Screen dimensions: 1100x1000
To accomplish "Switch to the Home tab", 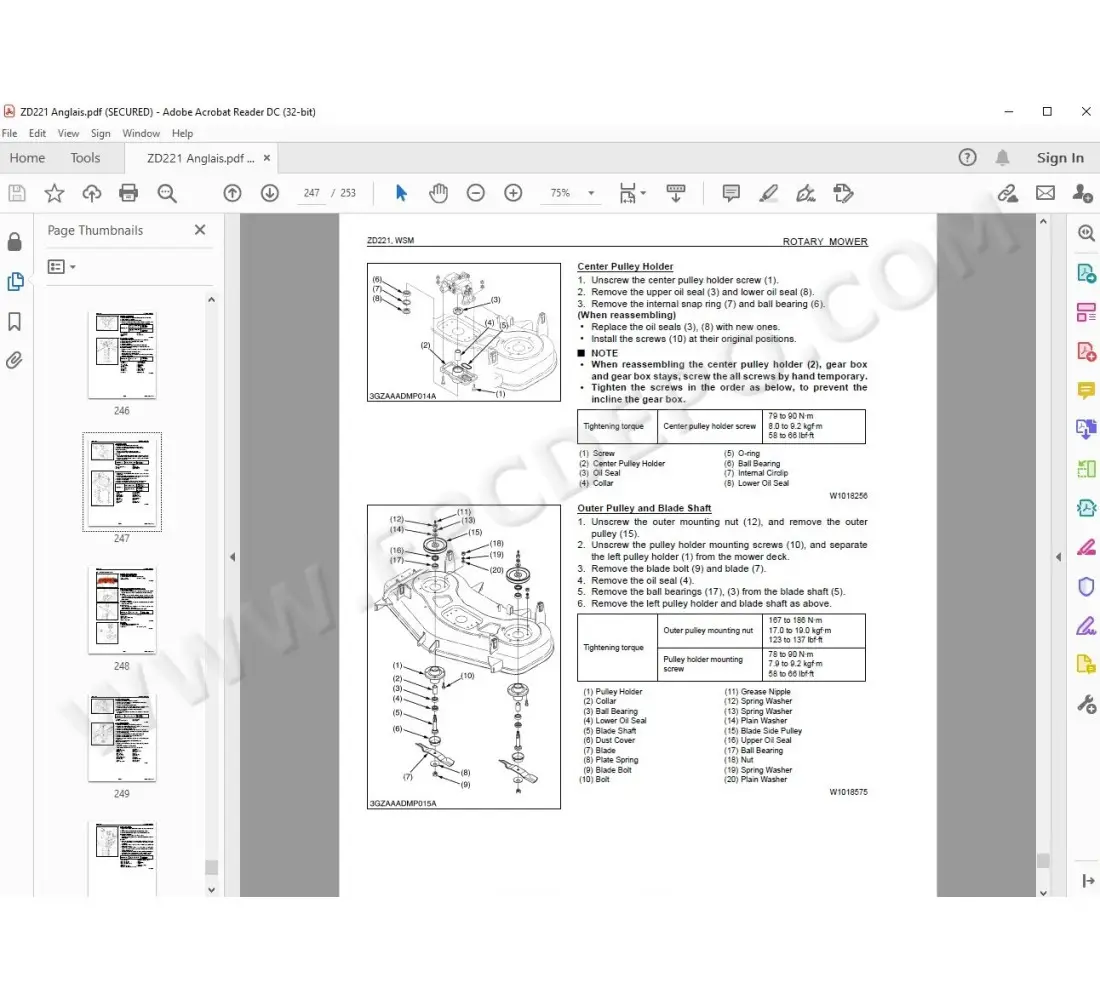I will tap(27, 158).
